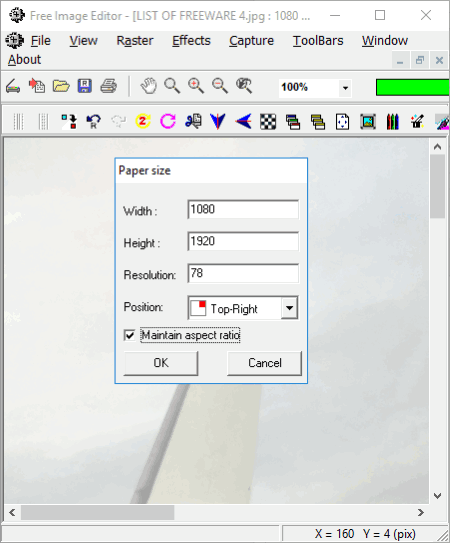Click the import file icon with red arrow
Screen dimensions: 450x543
(x=36, y=86)
